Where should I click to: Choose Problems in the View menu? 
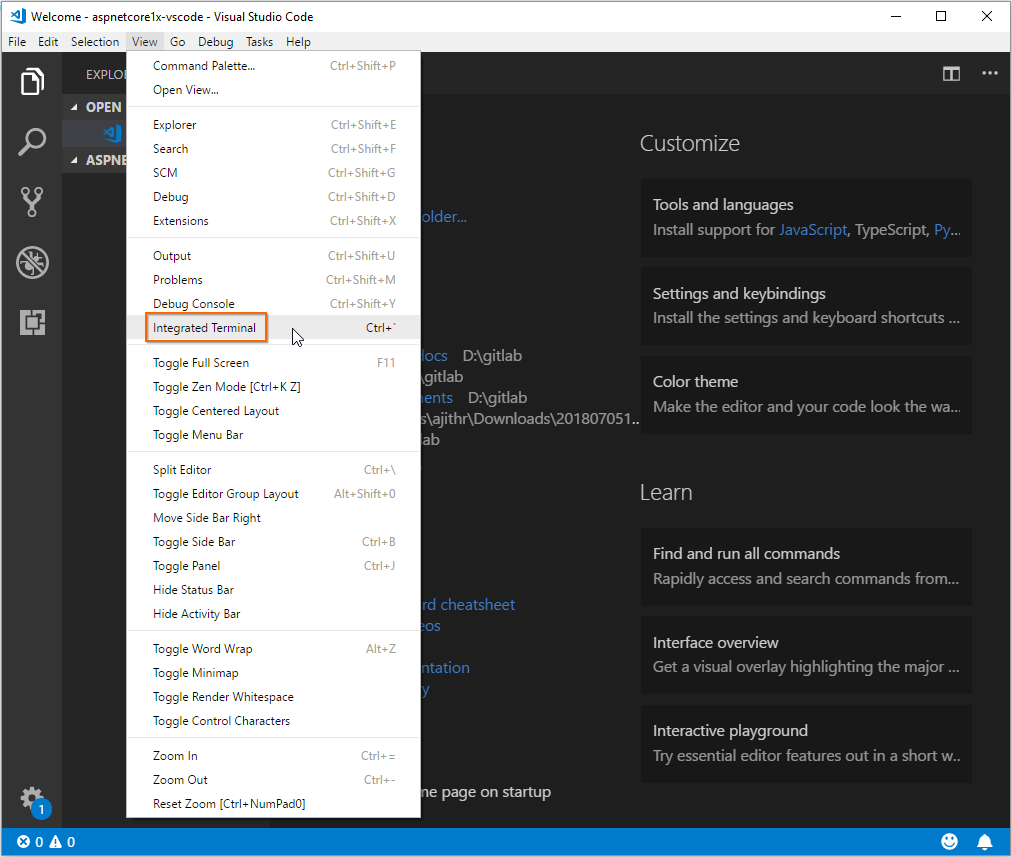pyautogui.click(x=274, y=279)
